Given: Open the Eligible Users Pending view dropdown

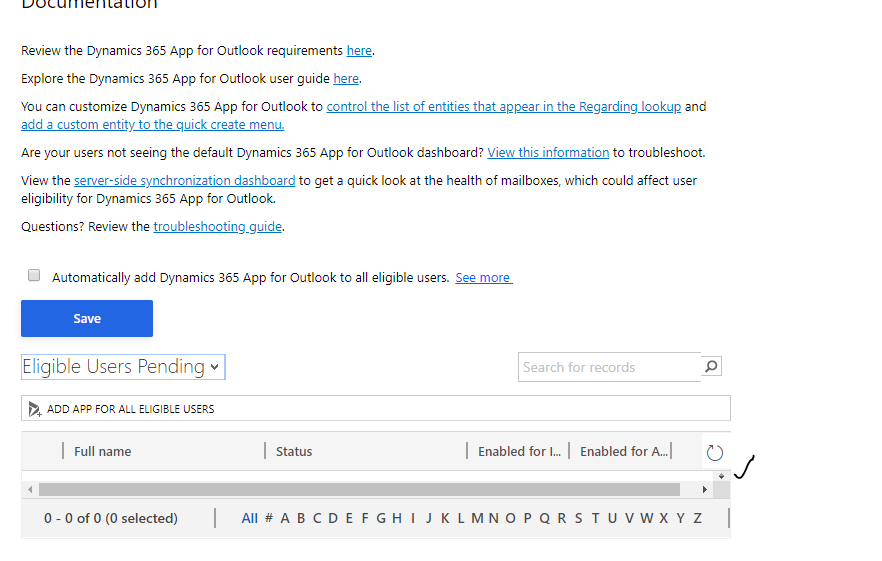Looking at the screenshot, I should tap(123, 367).
